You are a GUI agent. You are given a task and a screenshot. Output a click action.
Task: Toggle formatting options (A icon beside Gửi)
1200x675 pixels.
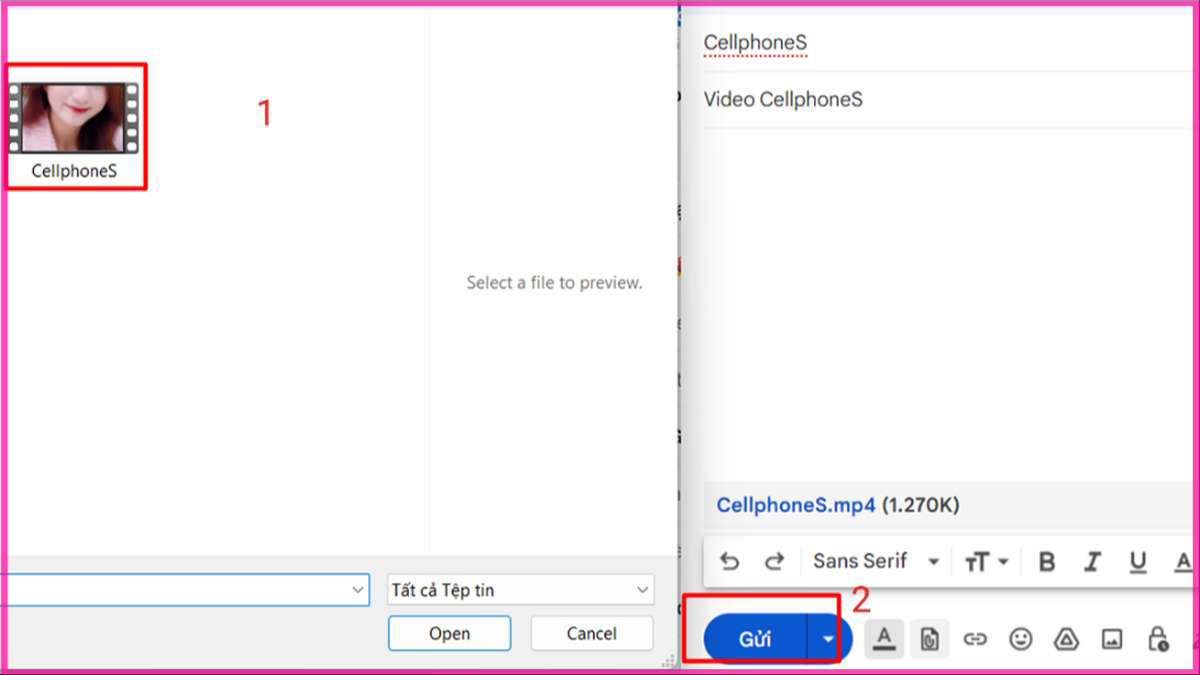pyautogui.click(x=884, y=639)
